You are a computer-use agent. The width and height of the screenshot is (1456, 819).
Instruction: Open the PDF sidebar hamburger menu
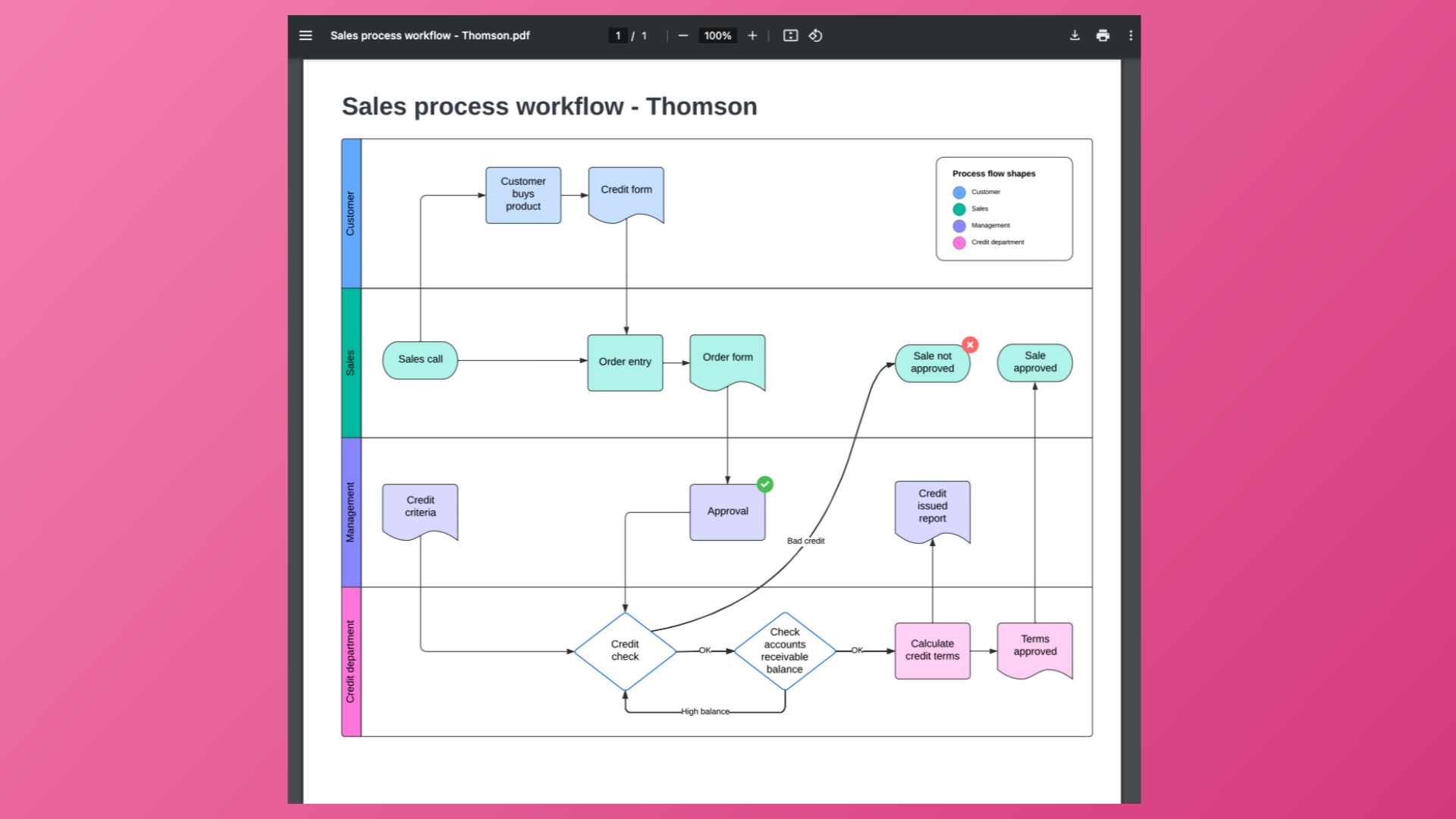pyautogui.click(x=306, y=36)
